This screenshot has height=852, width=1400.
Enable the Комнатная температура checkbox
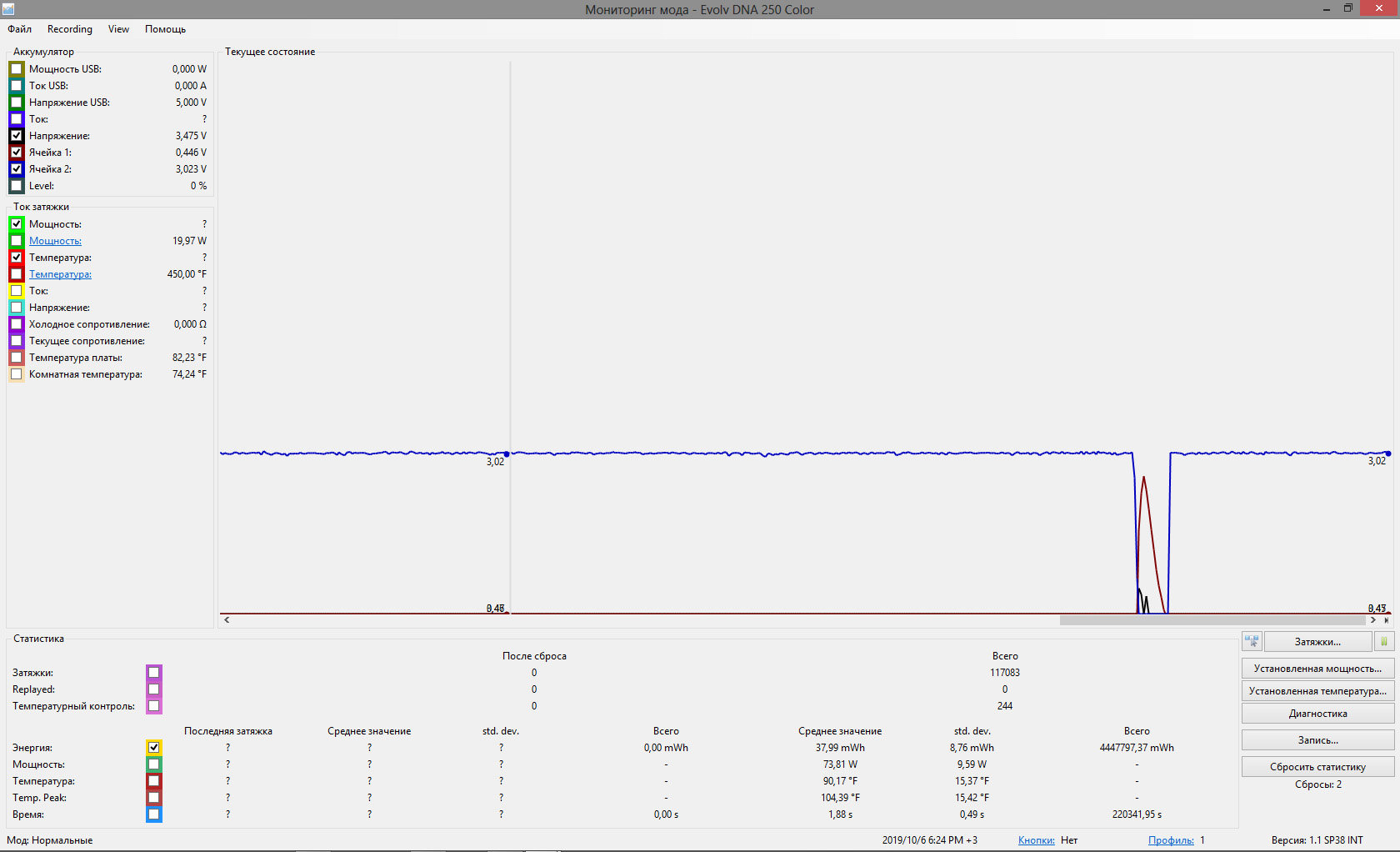(17, 374)
